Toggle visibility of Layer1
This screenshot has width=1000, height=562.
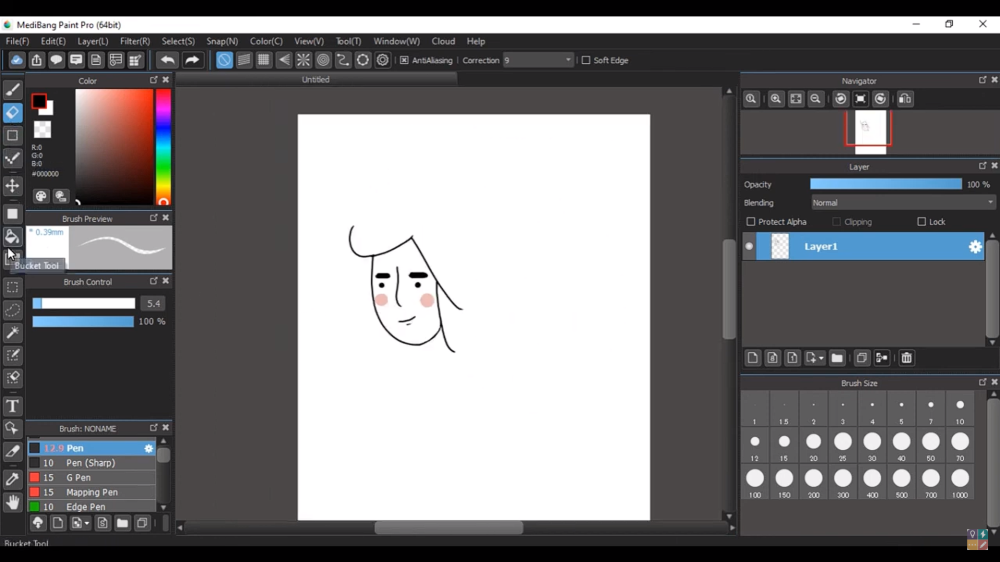749,246
